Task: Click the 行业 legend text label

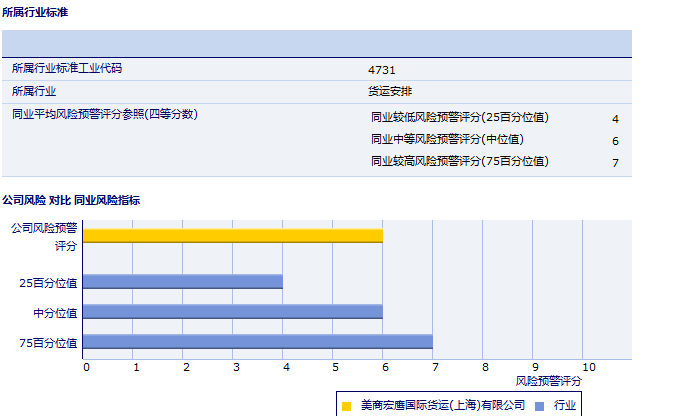Action: 565,405
